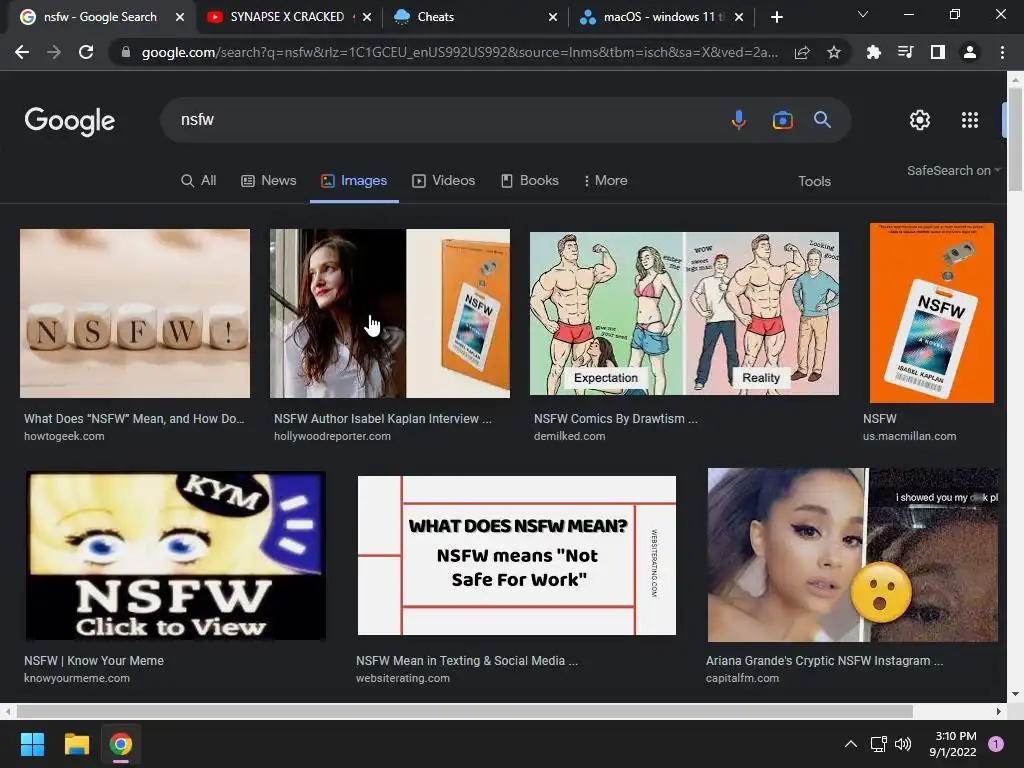
Task: Click Chrome icon in the taskbar
Action: (x=121, y=744)
